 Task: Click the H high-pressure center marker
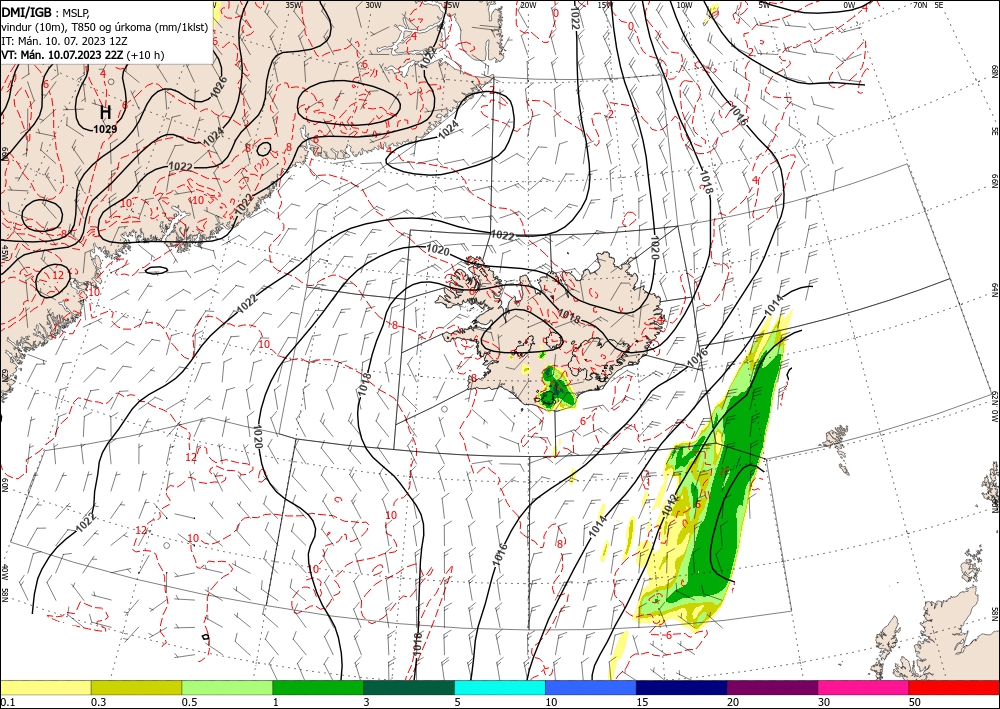(105, 112)
